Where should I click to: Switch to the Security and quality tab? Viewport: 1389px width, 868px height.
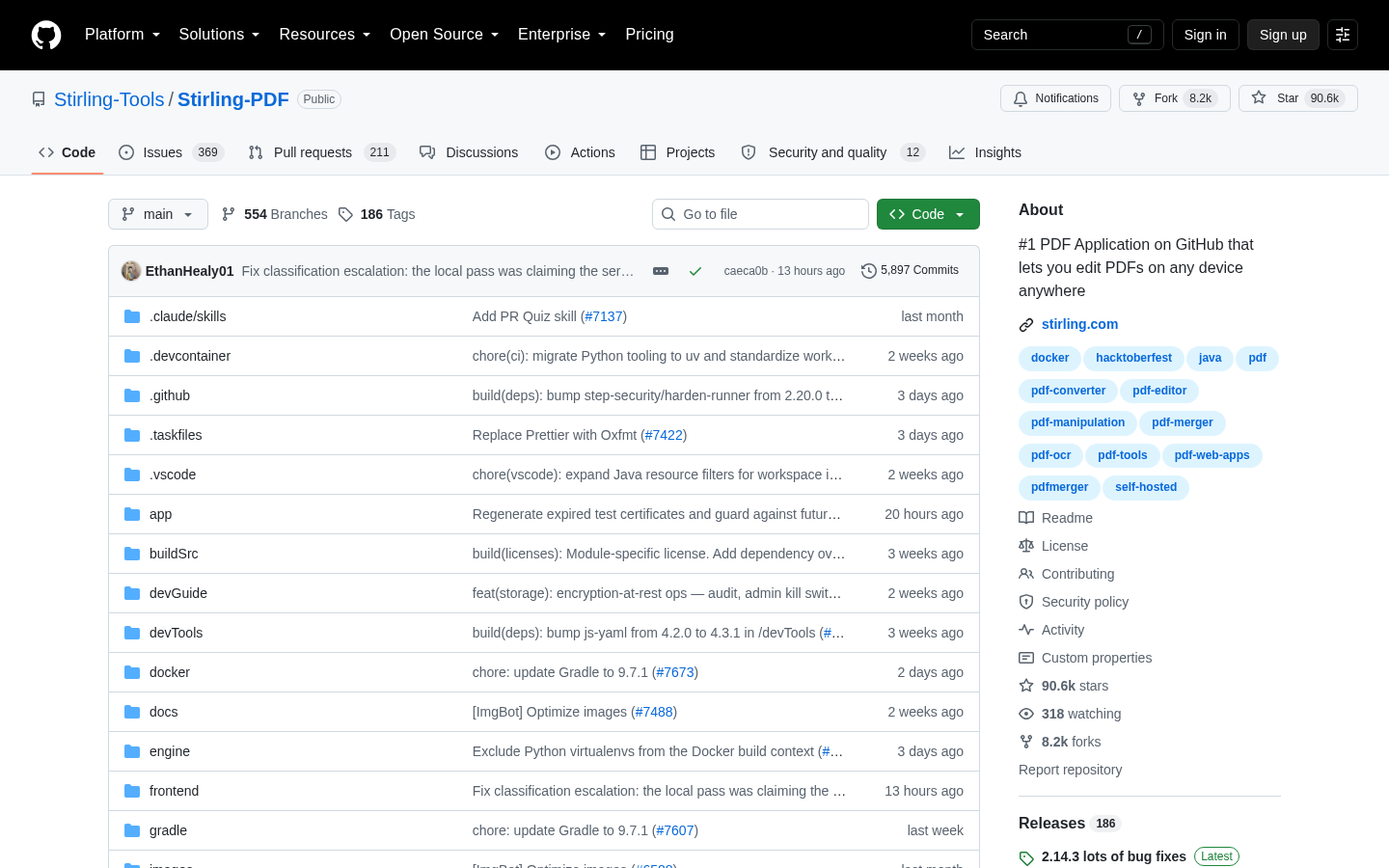click(833, 152)
